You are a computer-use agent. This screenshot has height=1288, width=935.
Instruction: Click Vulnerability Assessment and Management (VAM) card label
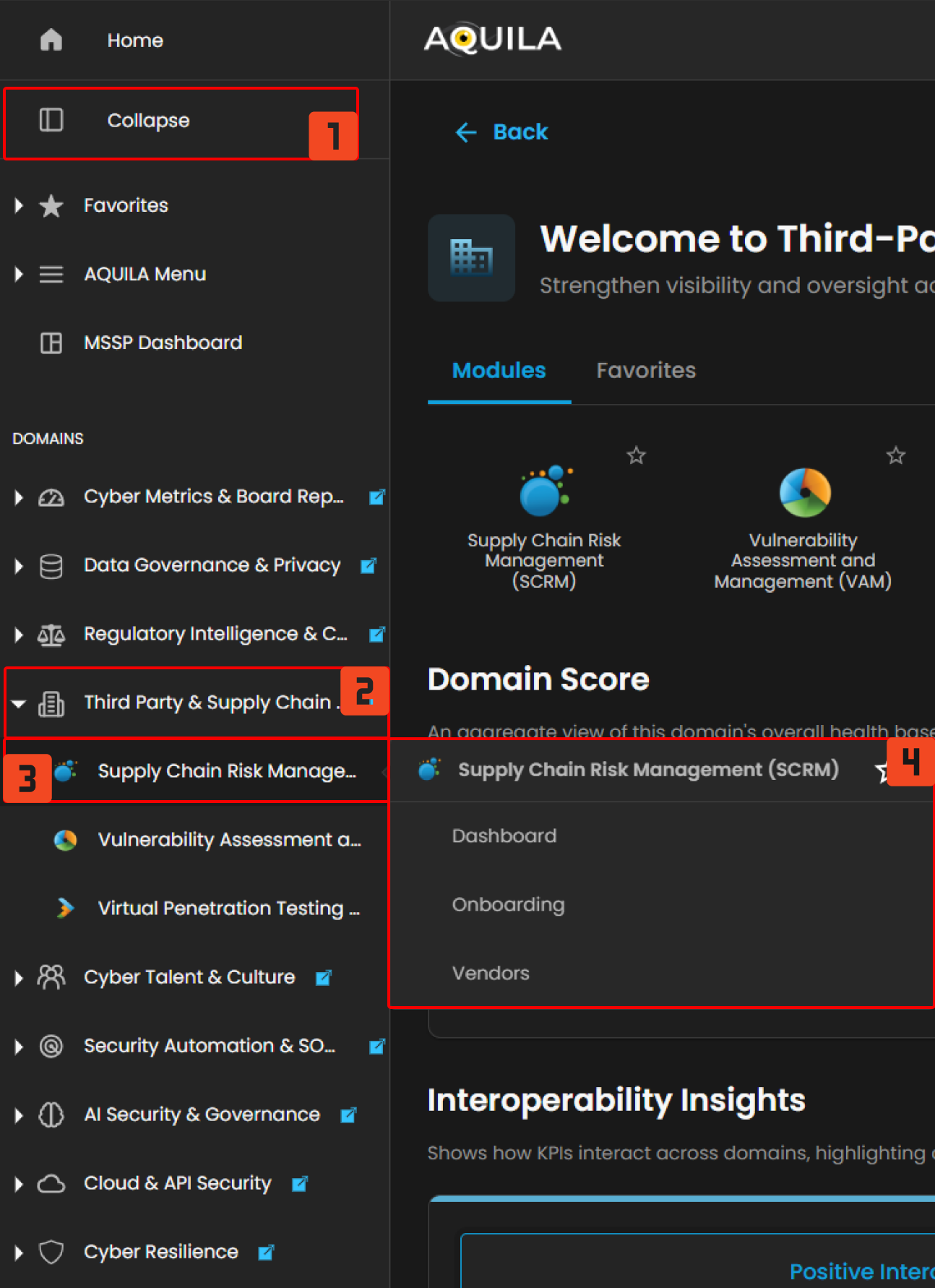(x=803, y=561)
